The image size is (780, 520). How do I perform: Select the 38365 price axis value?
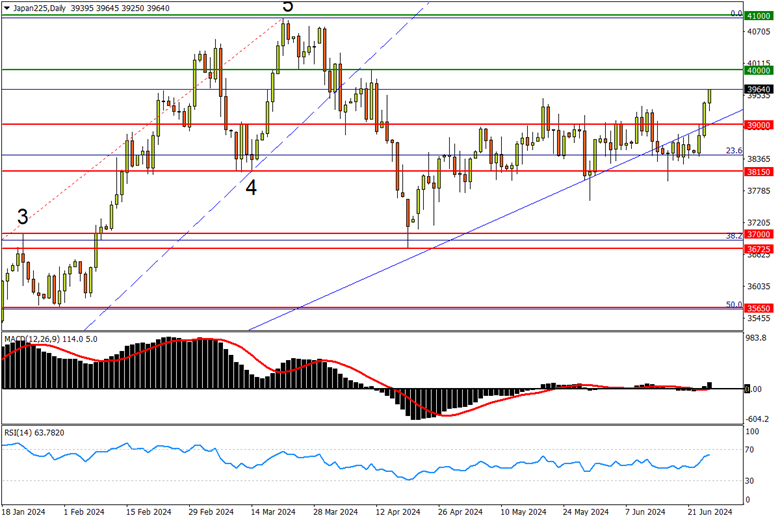point(759,159)
